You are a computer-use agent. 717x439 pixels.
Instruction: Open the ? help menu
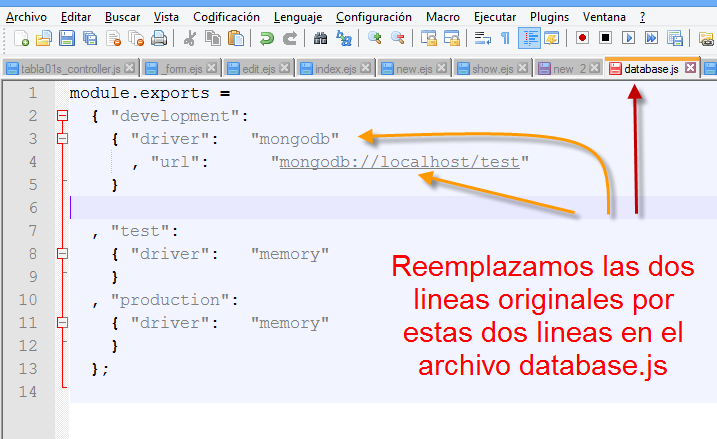pos(642,17)
